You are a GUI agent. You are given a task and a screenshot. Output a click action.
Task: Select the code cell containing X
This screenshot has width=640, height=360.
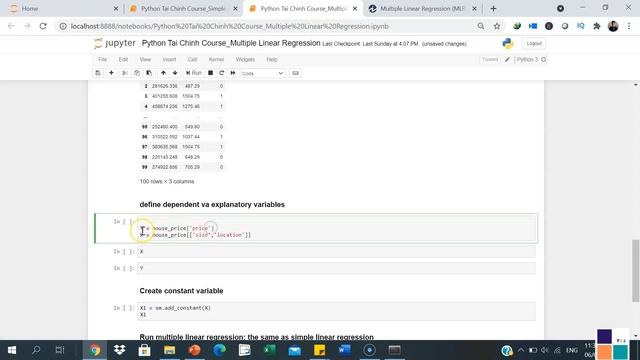tap(336, 252)
